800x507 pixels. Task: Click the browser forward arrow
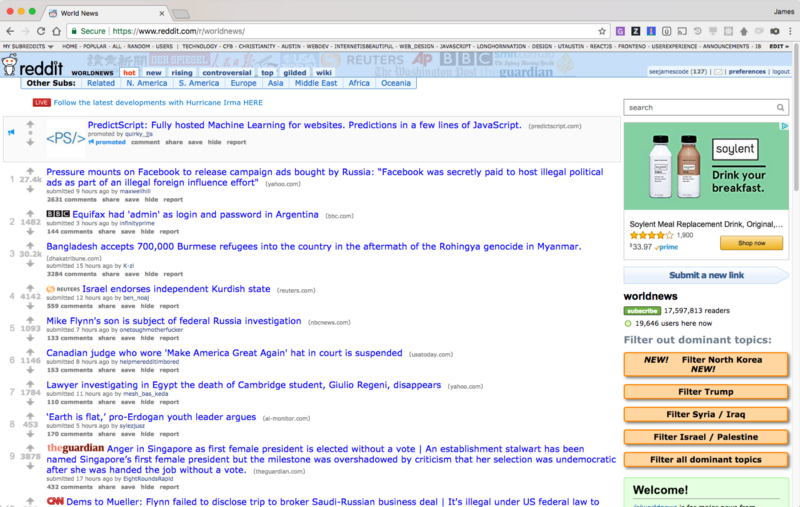[x=26, y=31]
